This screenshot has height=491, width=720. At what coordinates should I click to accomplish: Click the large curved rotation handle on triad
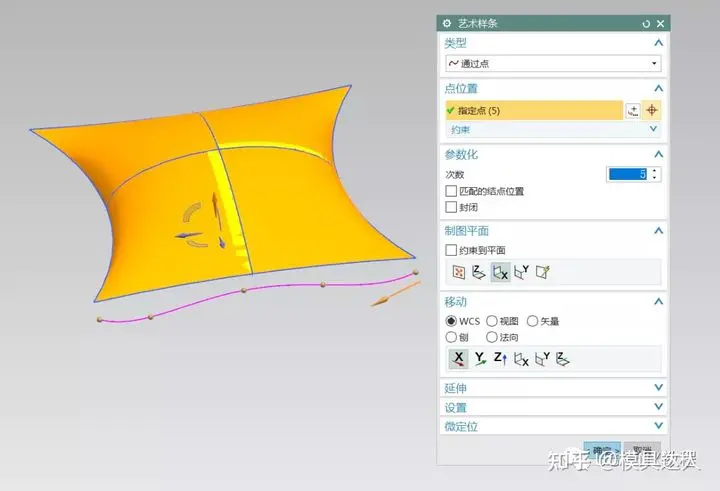(x=191, y=212)
